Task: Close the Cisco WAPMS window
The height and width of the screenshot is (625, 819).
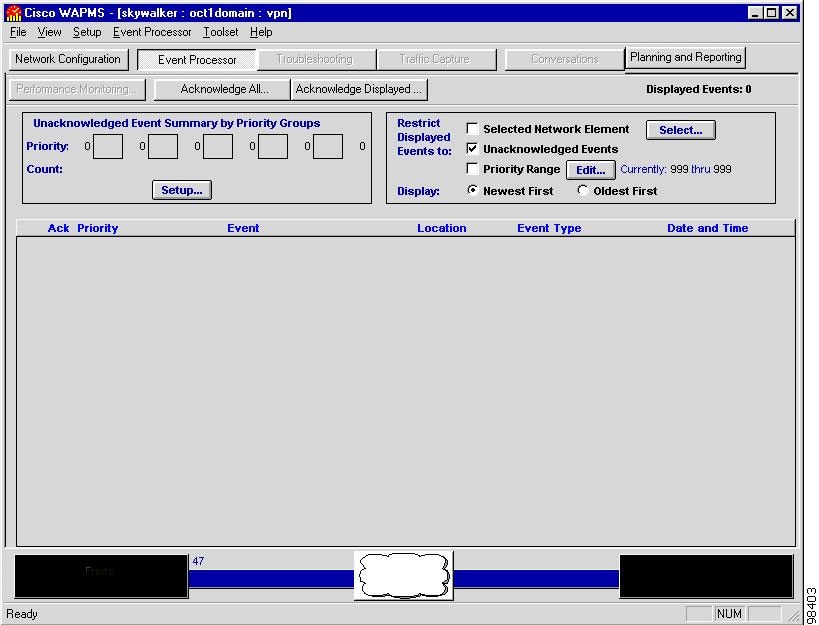Action: tap(791, 13)
